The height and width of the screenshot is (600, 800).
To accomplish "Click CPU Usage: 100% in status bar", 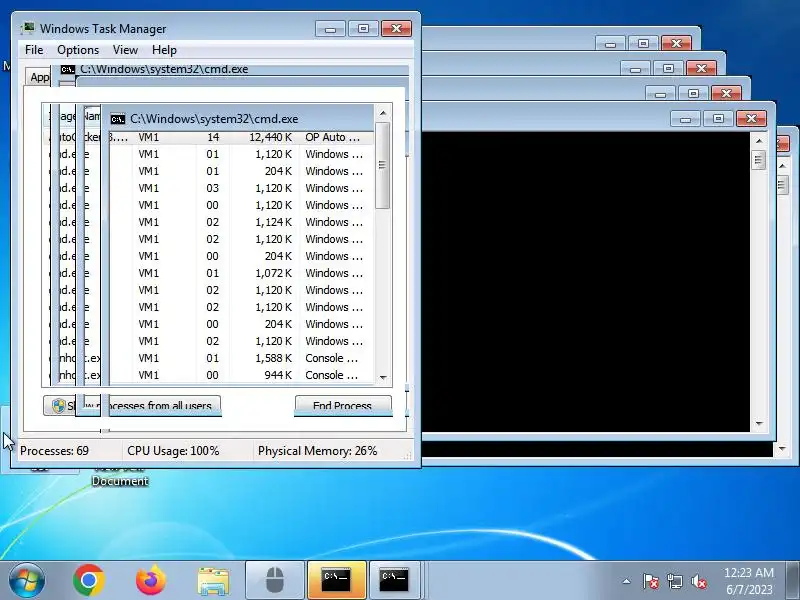I will point(173,451).
